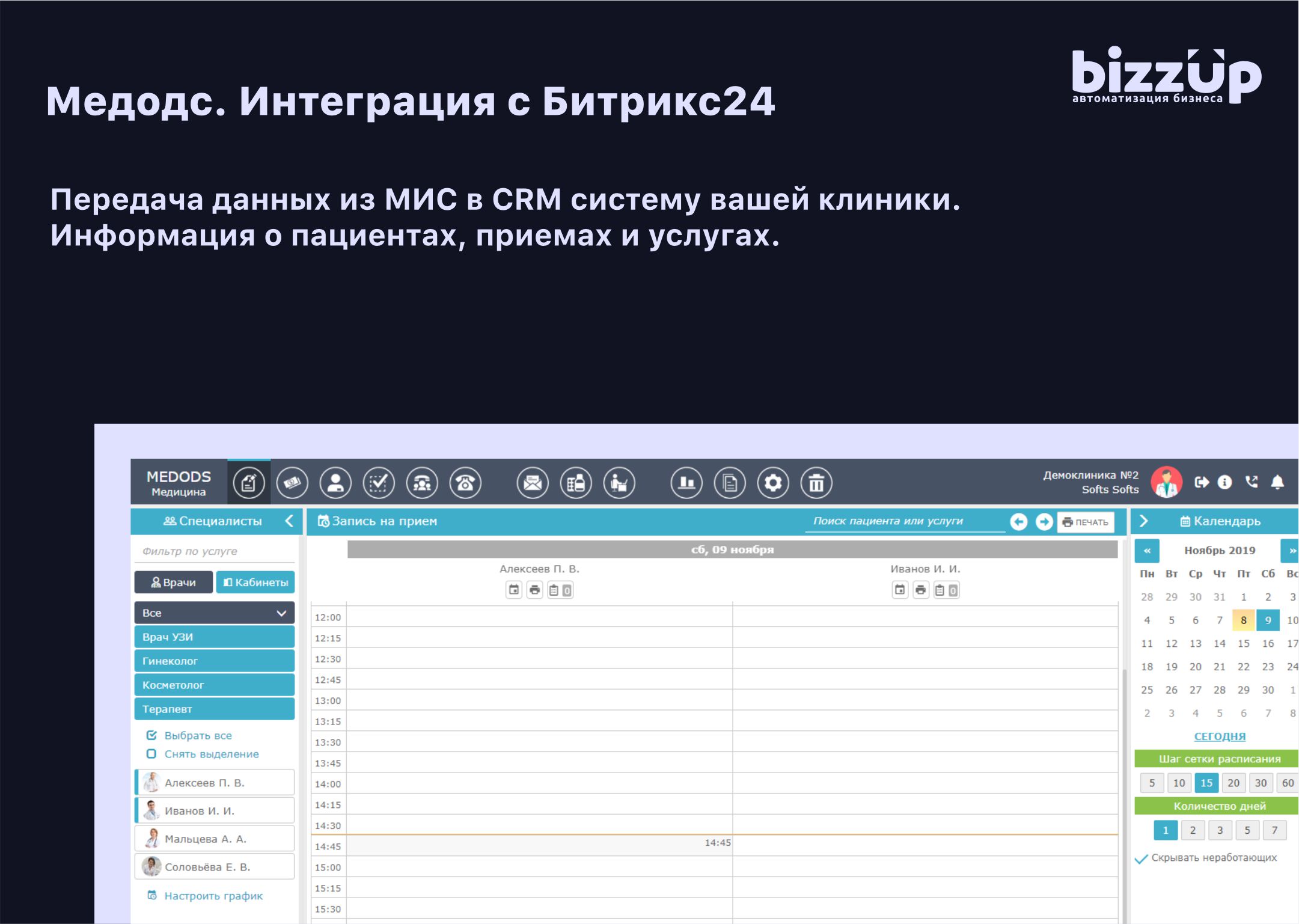Switch to the Кабинеты tab
Image resolution: width=1299 pixels, height=924 pixels.
pyautogui.click(x=255, y=582)
